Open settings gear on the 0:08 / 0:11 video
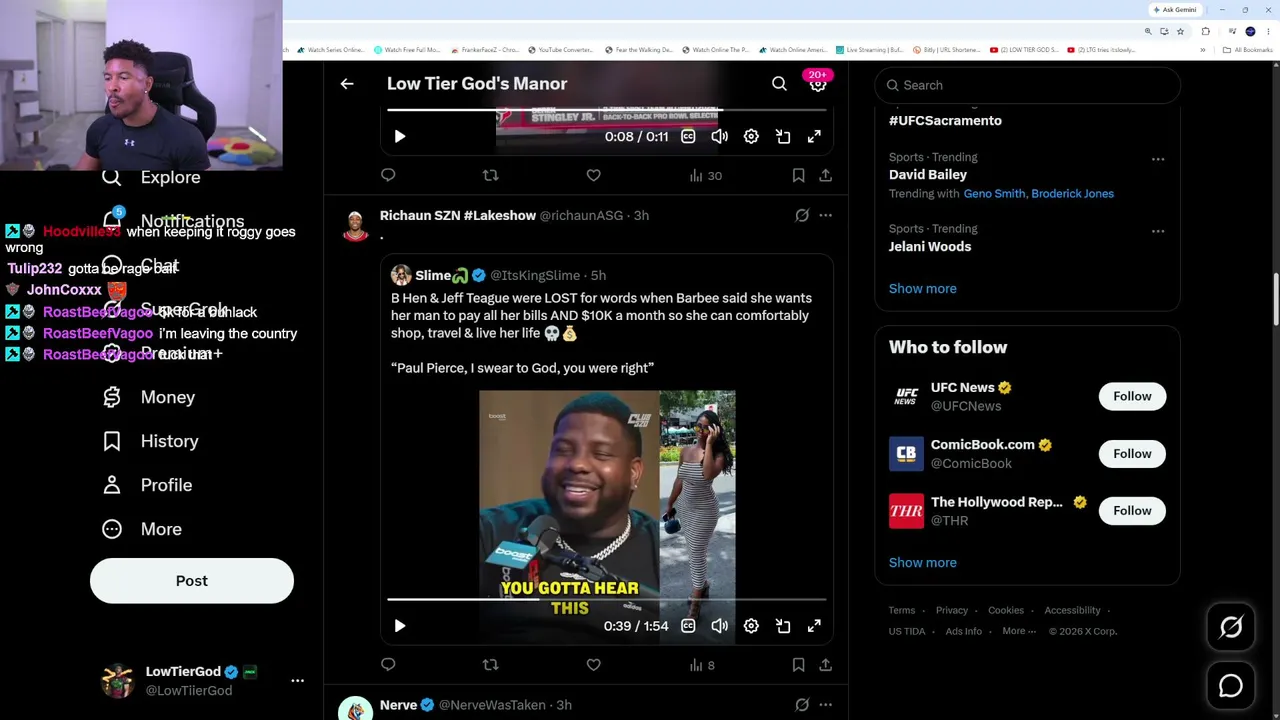Image resolution: width=1280 pixels, height=720 pixels. 751,136
